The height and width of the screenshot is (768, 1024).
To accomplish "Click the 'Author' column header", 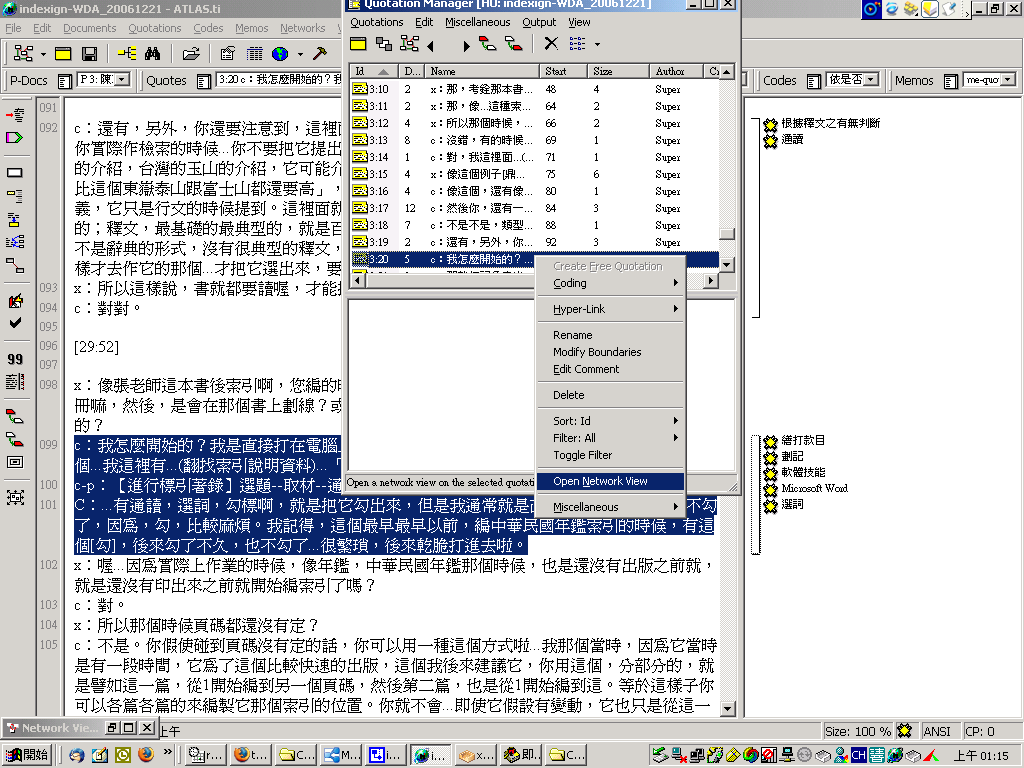I will (677, 71).
